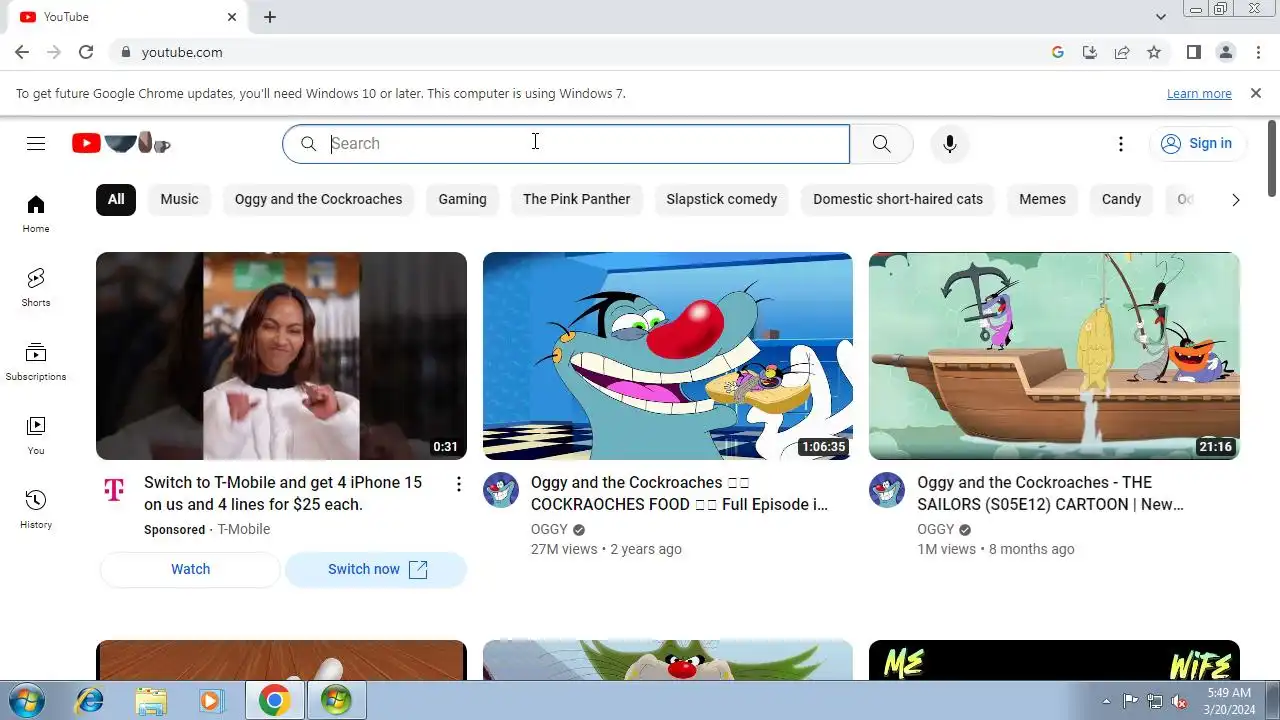Viewport: 1280px width, 720px height.
Task: Open OGGY channel under COCKRAOCHES FOOD video
Action: (549, 529)
